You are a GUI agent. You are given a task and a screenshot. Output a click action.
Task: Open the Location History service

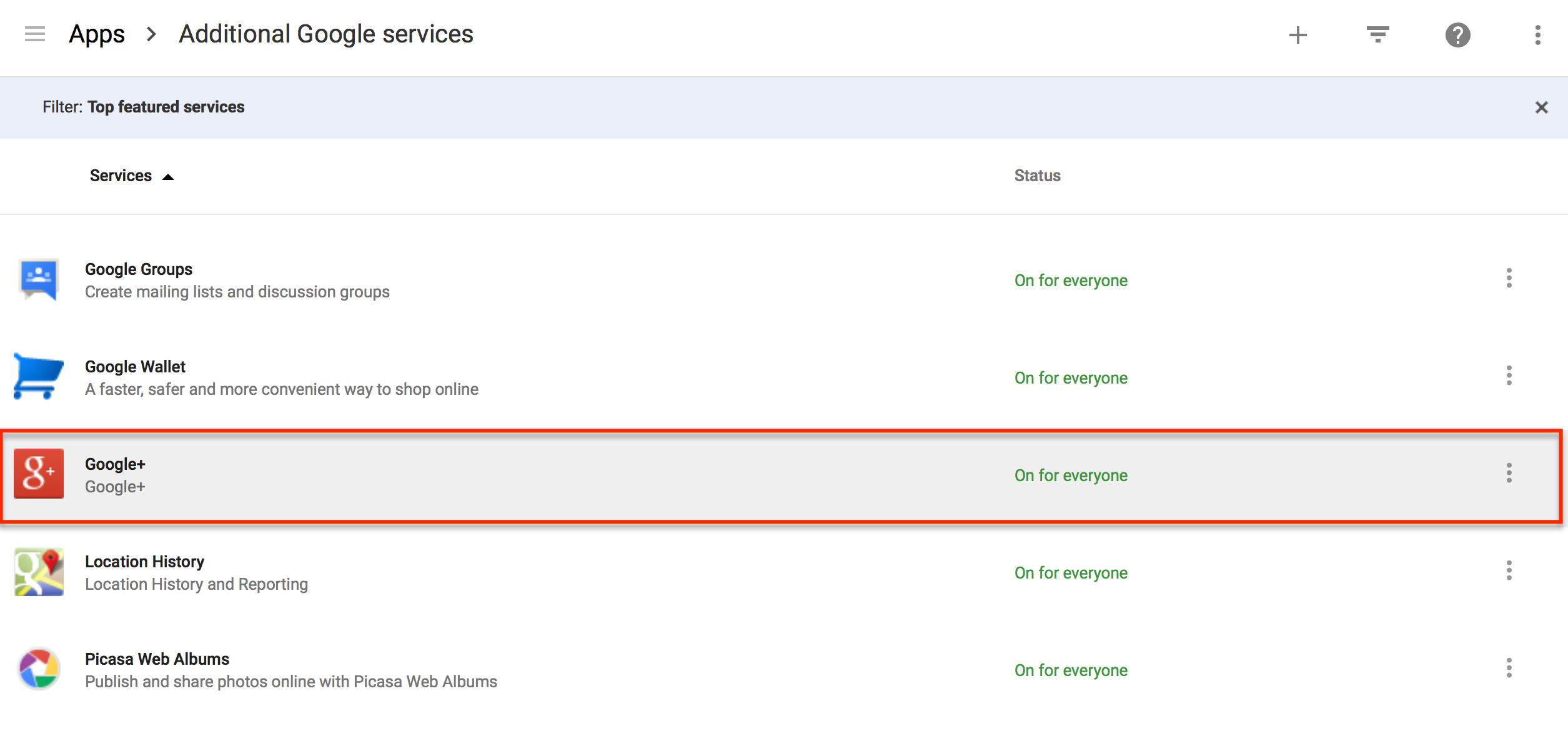[x=144, y=561]
